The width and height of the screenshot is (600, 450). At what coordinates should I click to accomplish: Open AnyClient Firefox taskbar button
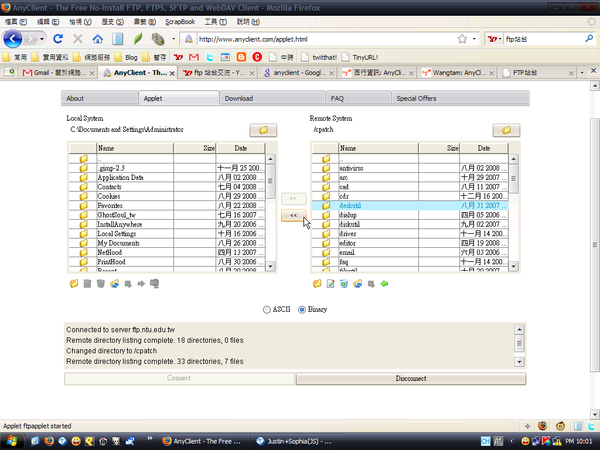203,441
